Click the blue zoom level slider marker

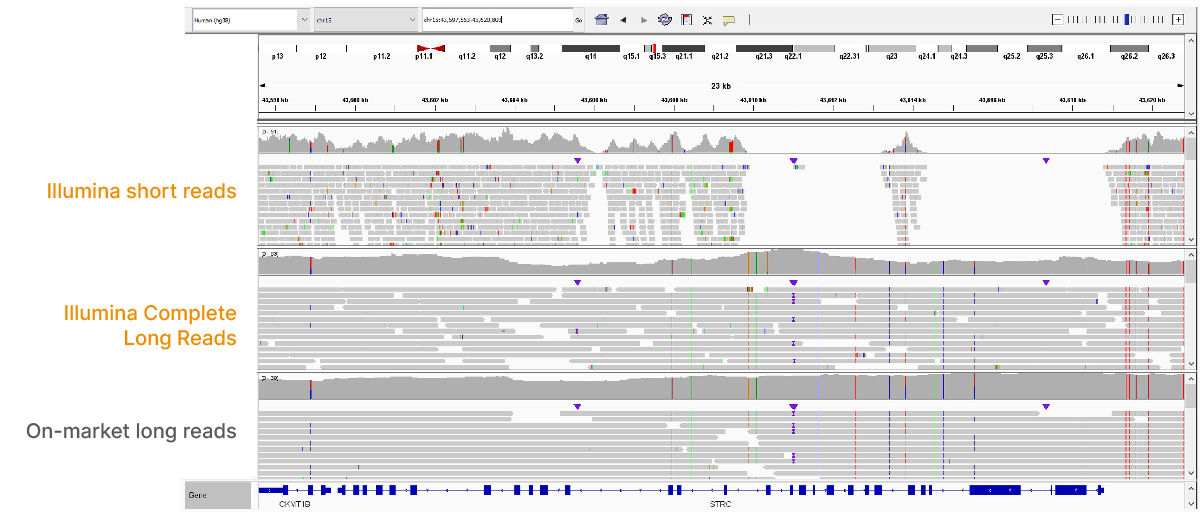coord(1127,19)
